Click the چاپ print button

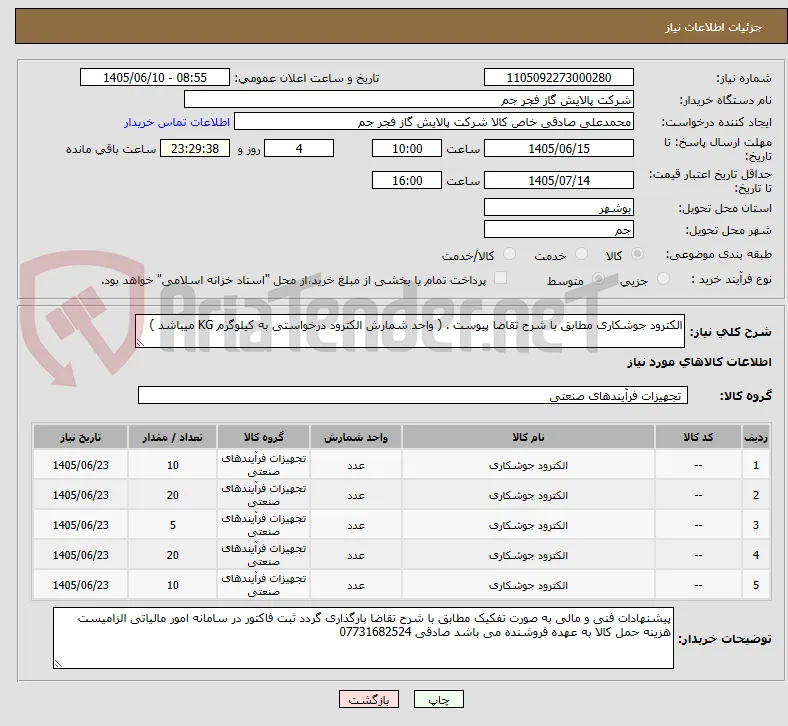pyautogui.click(x=439, y=699)
